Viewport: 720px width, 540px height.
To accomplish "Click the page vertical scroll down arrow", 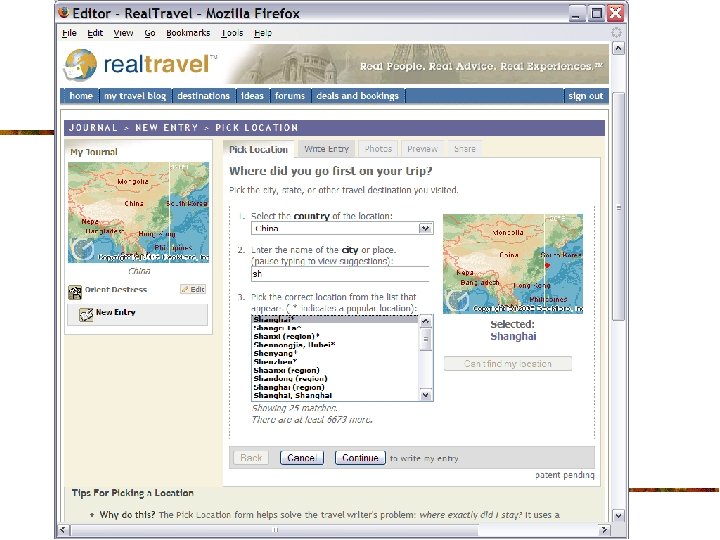I will click(619, 516).
